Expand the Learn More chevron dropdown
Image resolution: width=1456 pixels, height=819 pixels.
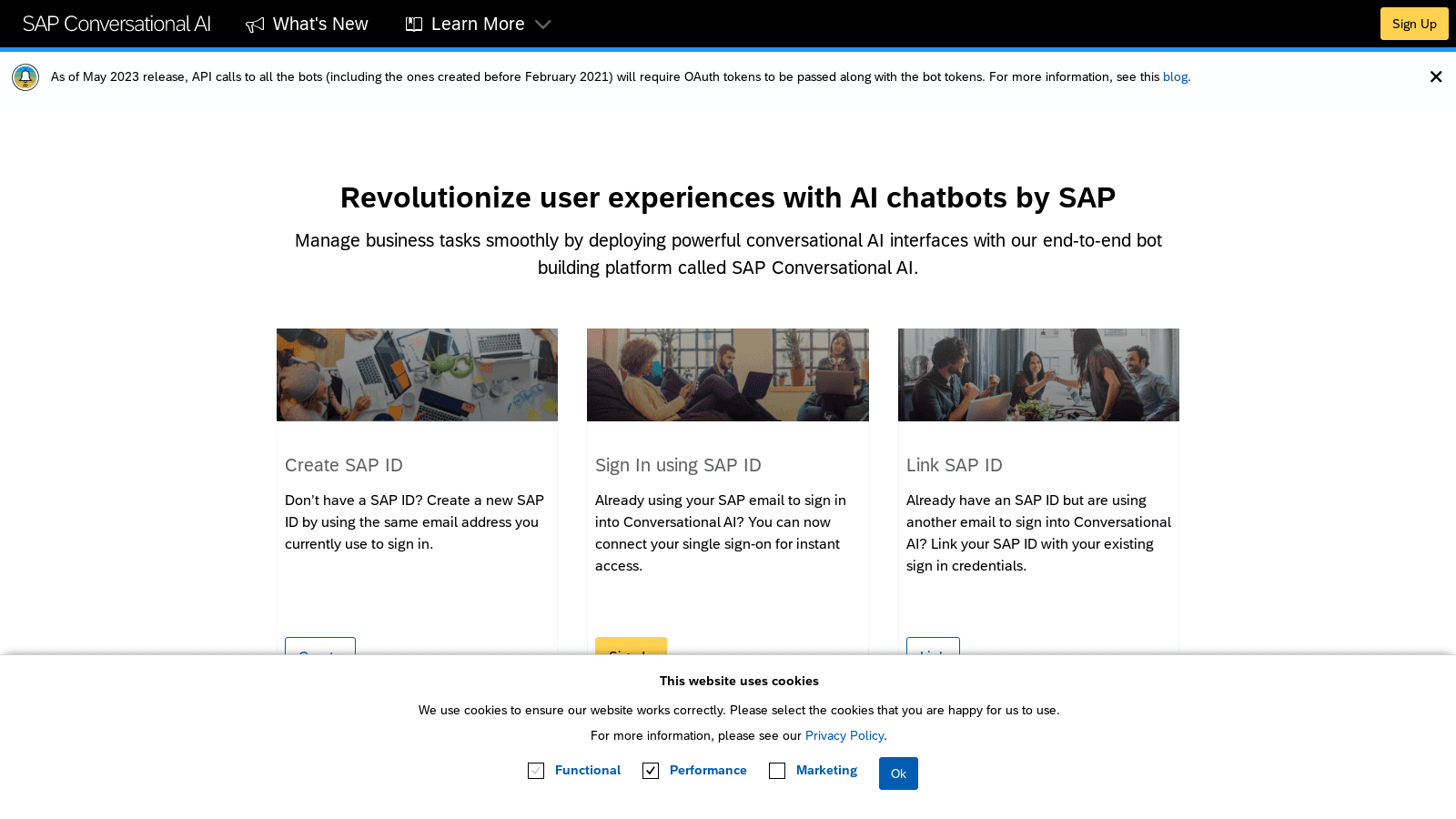[543, 25]
